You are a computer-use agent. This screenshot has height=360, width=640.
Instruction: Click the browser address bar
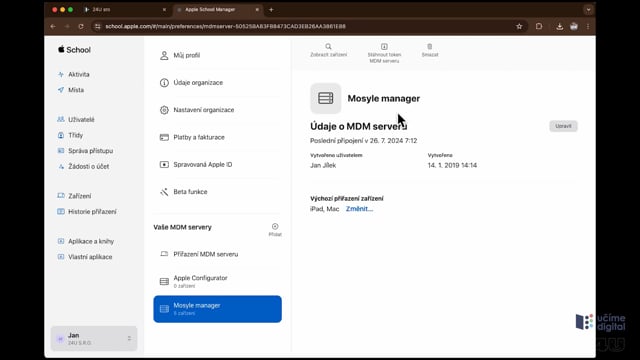[x=302, y=27]
